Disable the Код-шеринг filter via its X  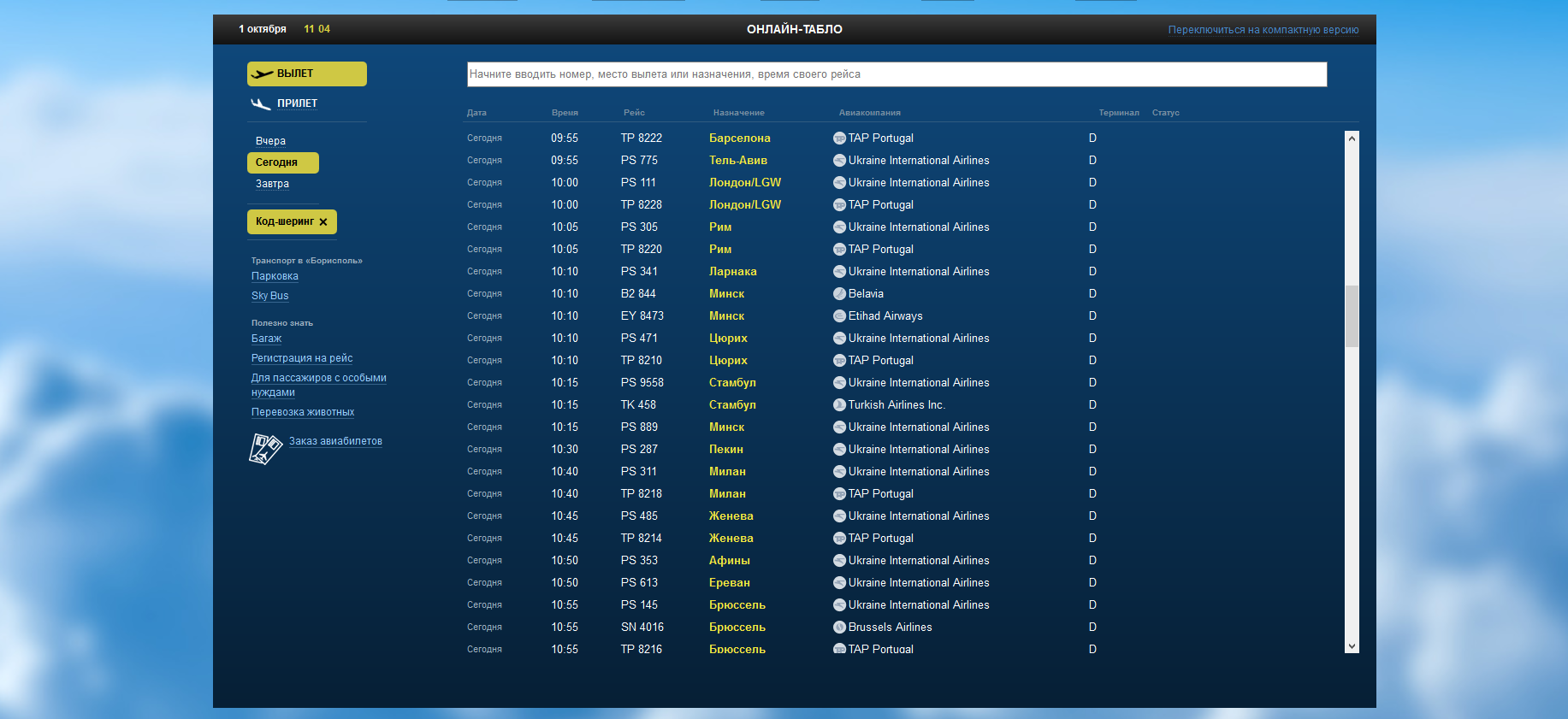coord(323,222)
